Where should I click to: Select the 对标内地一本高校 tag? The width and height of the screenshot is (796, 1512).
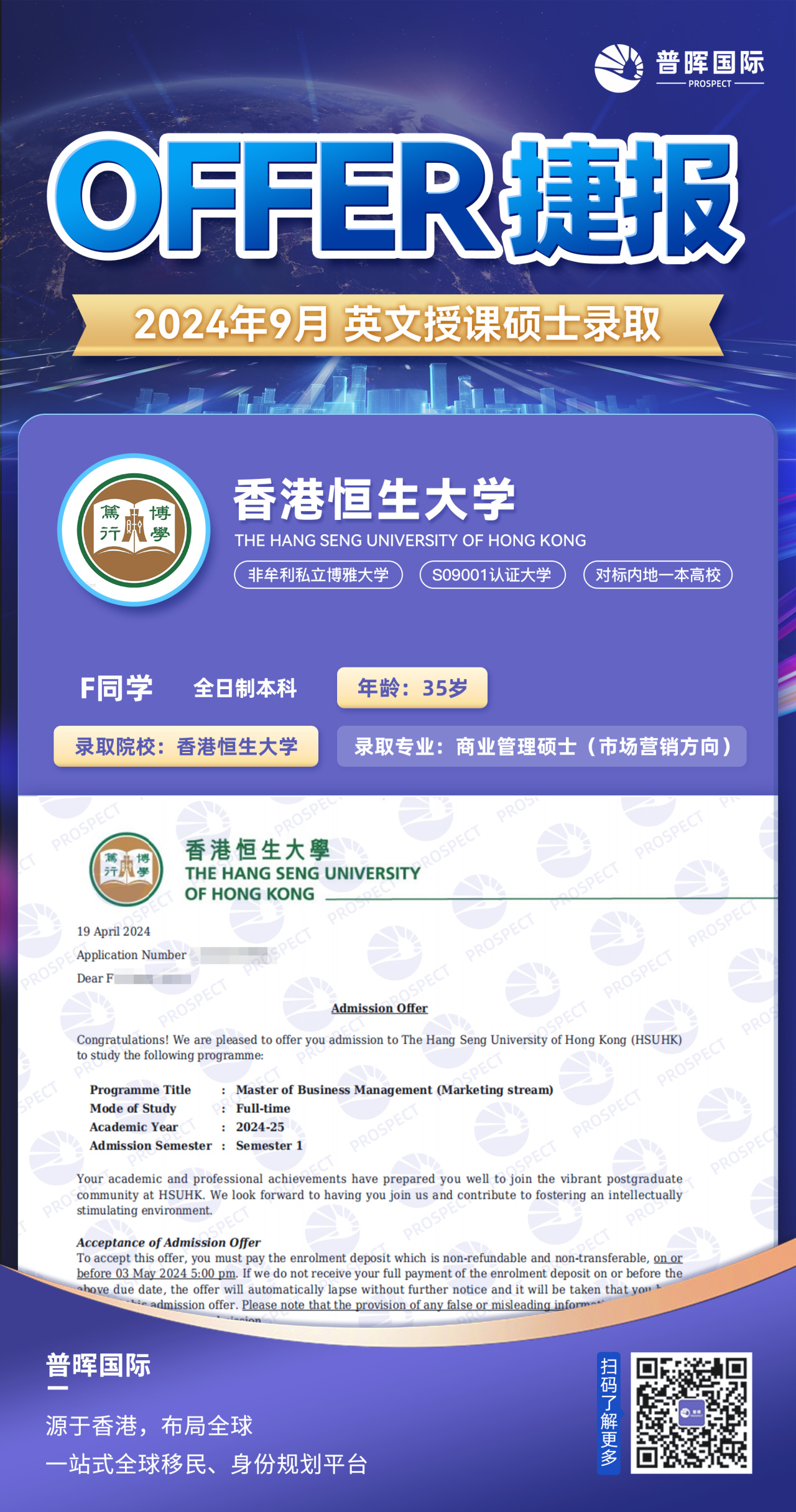click(658, 575)
